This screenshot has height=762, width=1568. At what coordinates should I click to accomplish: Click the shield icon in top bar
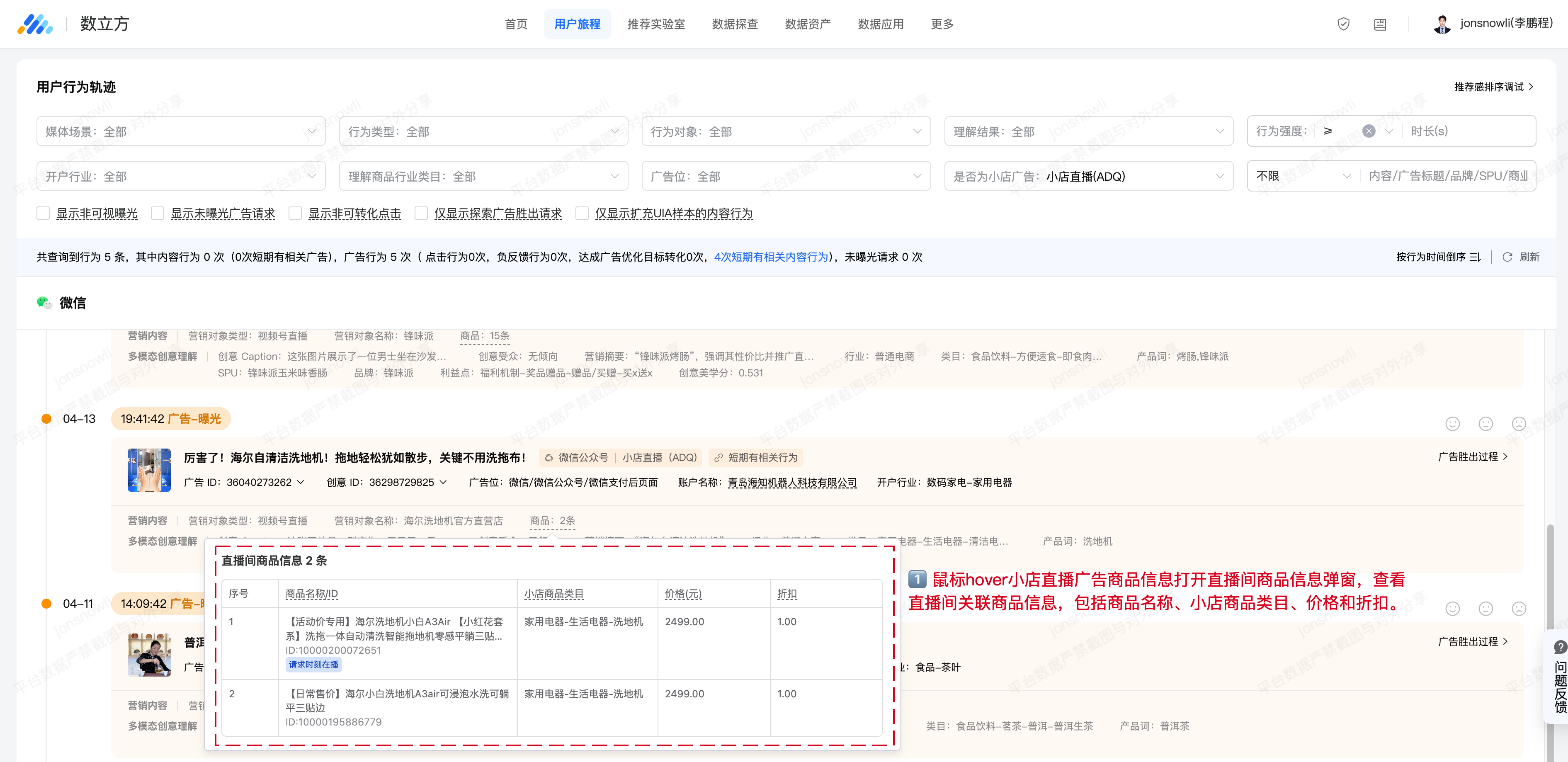[x=1343, y=24]
